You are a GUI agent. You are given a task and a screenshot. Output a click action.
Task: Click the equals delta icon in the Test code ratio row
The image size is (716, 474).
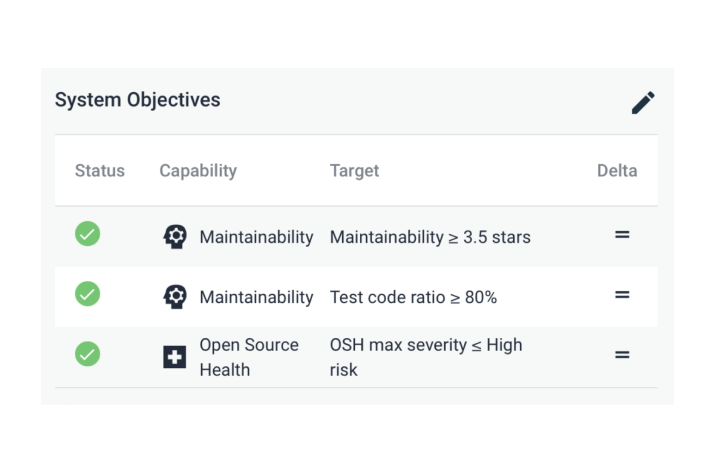[x=622, y=295]
